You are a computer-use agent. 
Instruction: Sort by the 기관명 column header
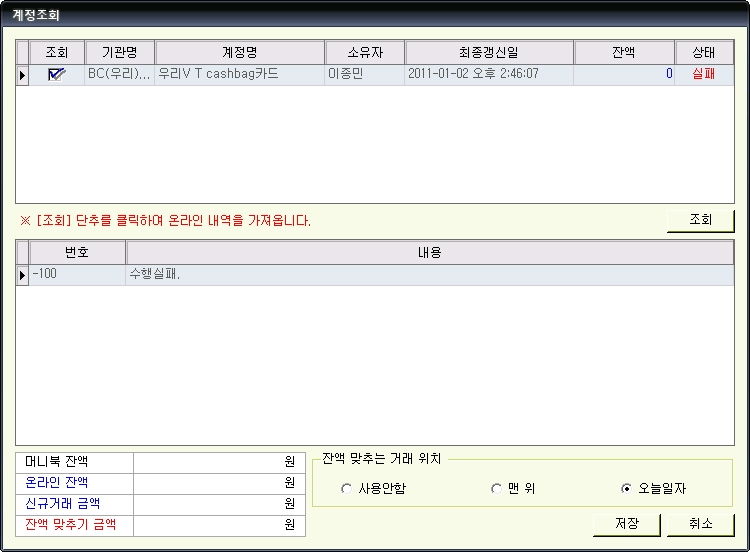(120, 53)
